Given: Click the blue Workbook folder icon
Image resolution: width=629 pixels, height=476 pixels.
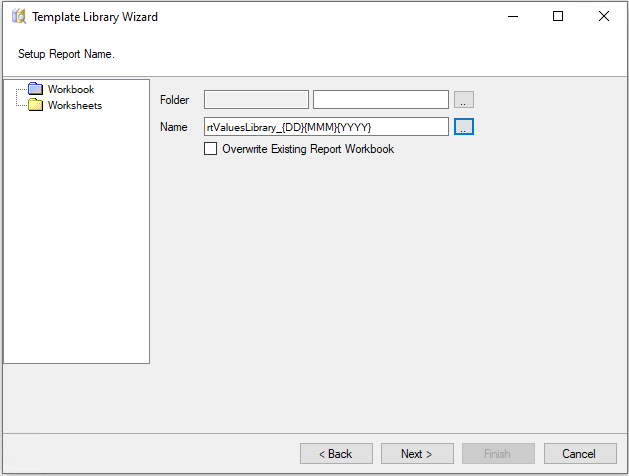Looking at the screenshot, I should (35, 88).
